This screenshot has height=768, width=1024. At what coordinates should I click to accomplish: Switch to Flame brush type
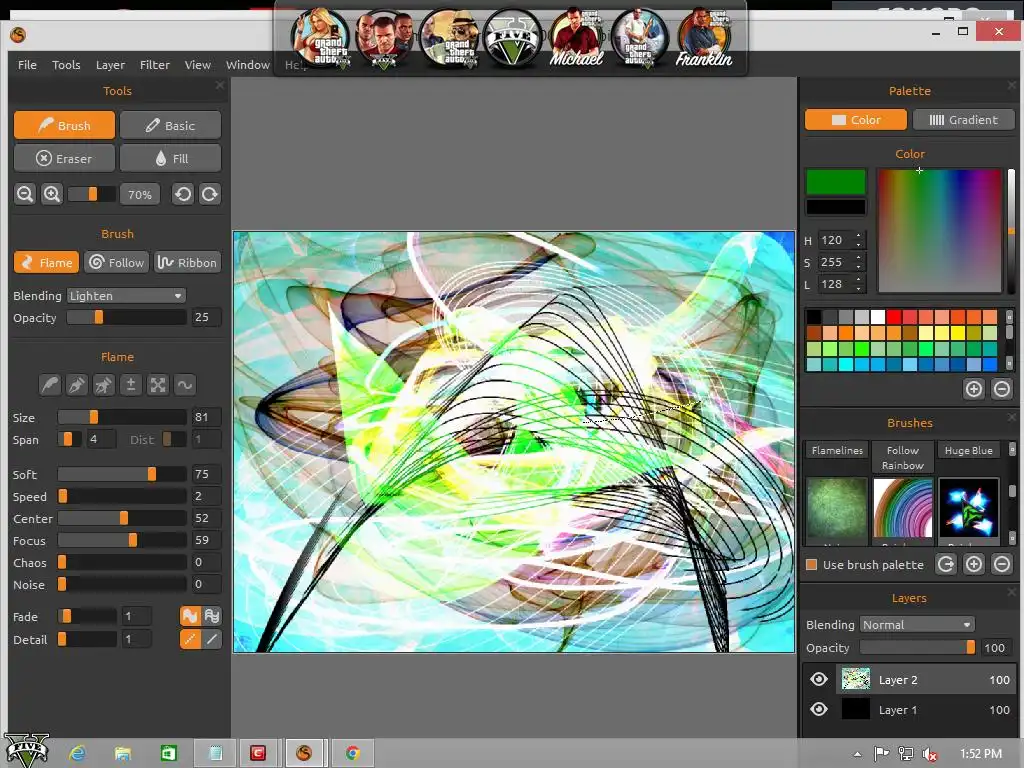click(46, 263)
